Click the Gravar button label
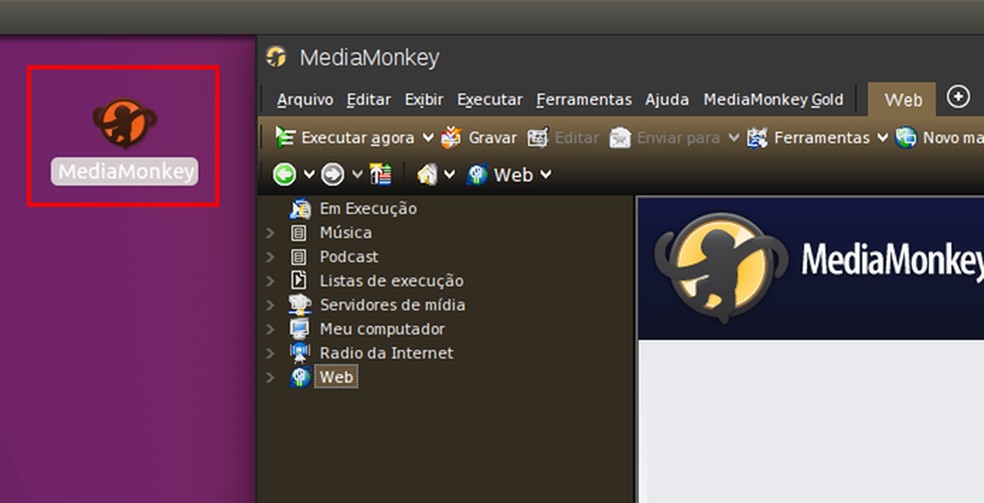Screen dimensions: 984x503 (x=493, y=138)
